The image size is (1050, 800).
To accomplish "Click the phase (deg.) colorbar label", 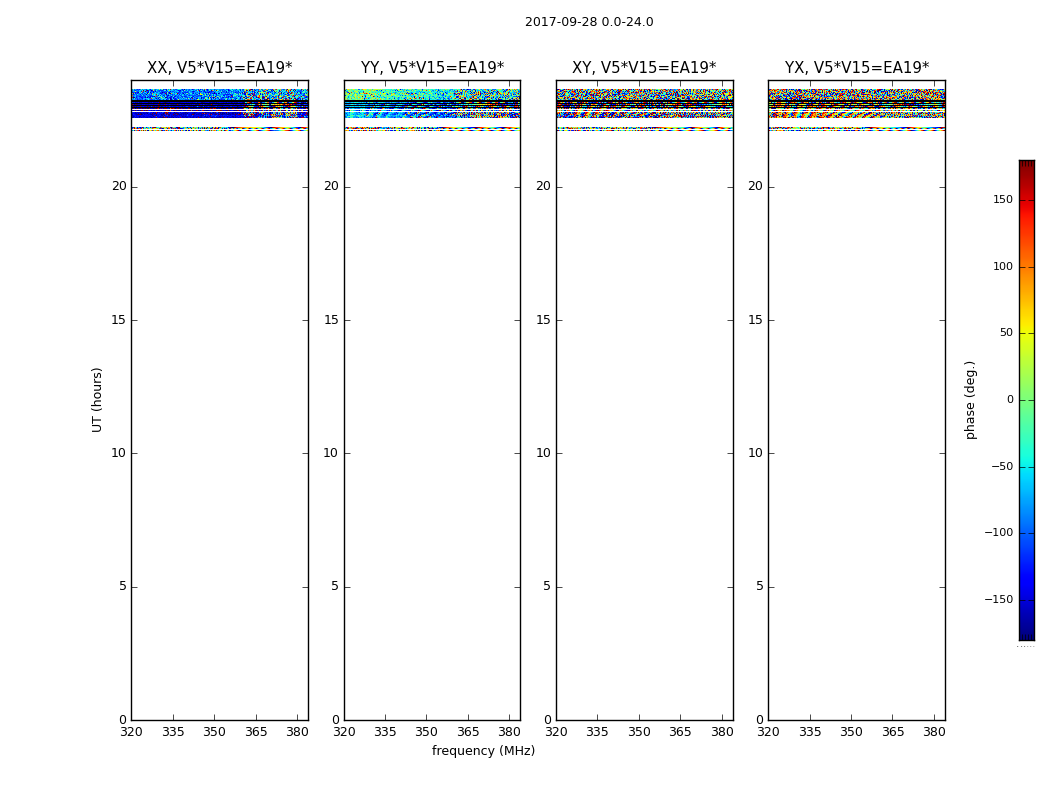I will pyautogui.click(x=970, y=400).
